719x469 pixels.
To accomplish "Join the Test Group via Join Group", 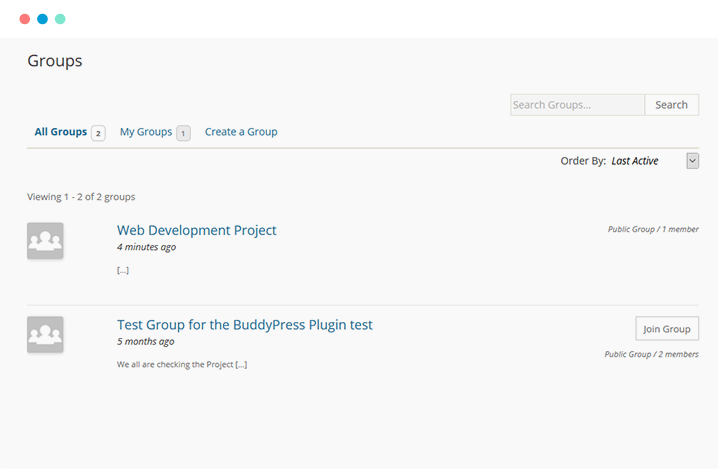I will pos(667,329).
